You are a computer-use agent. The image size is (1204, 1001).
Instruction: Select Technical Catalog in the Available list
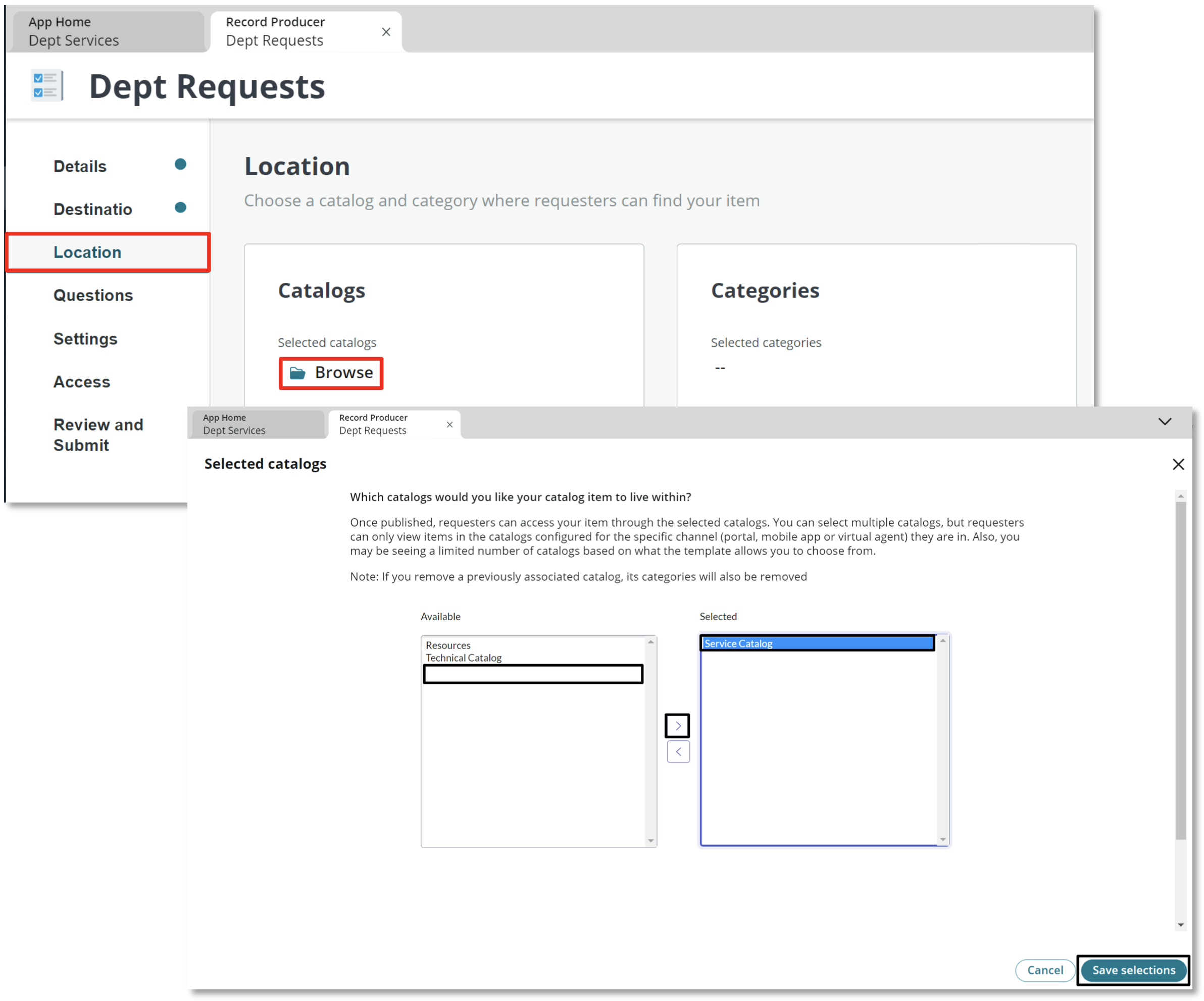tap(533, 658)
